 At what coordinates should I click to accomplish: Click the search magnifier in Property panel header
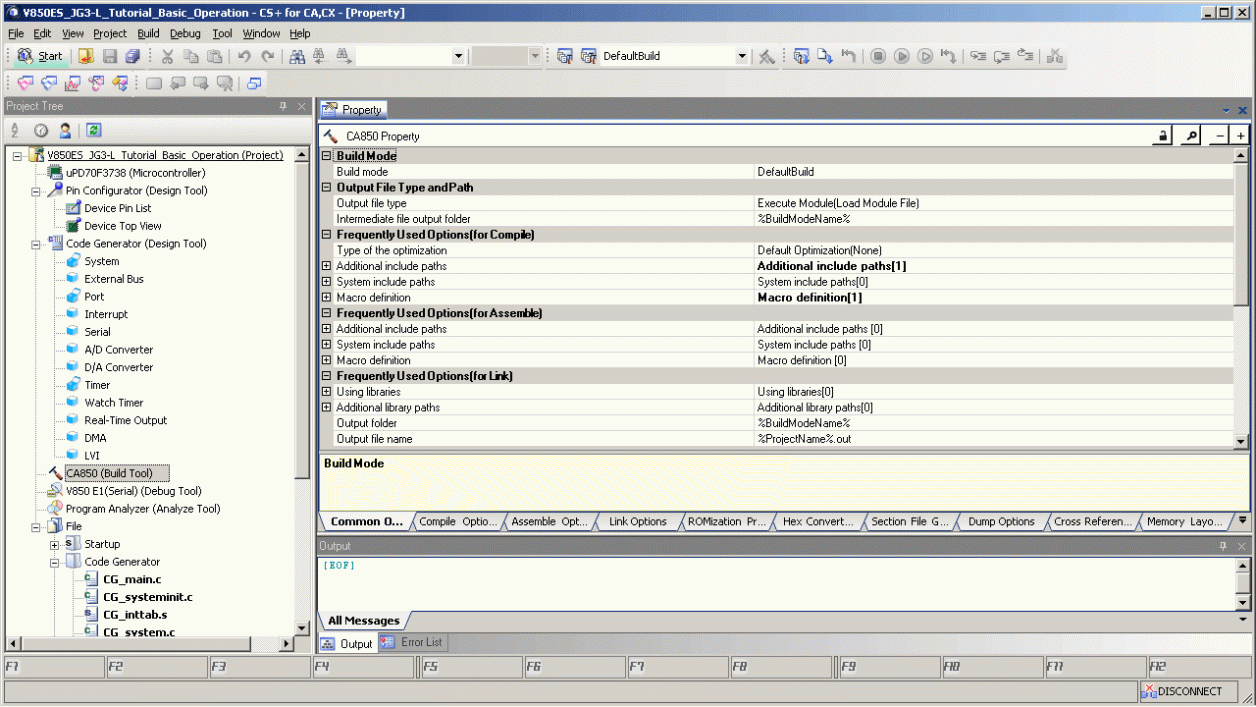[1191, 136]
